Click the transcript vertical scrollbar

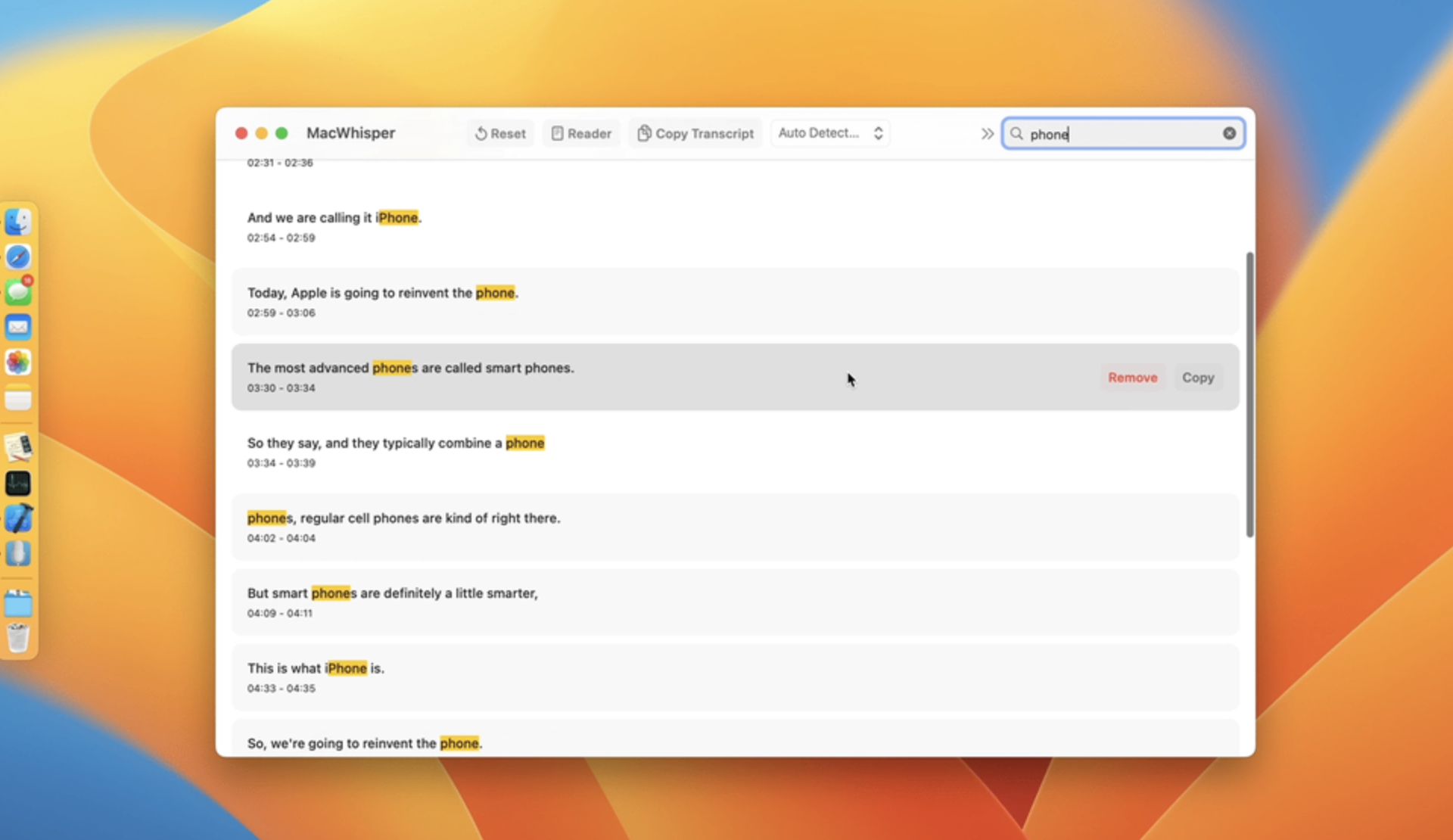point(1249,394)
